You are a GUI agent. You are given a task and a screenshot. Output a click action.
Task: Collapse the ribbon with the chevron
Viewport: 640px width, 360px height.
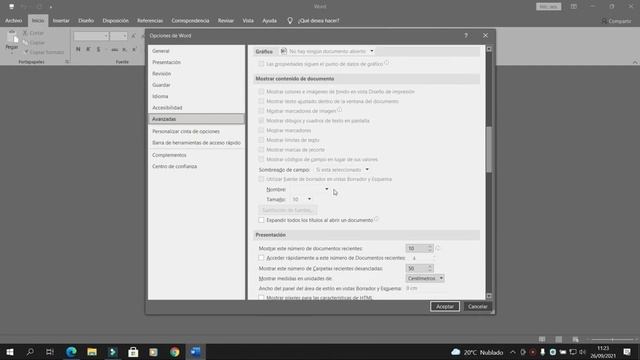click(635, 62)
